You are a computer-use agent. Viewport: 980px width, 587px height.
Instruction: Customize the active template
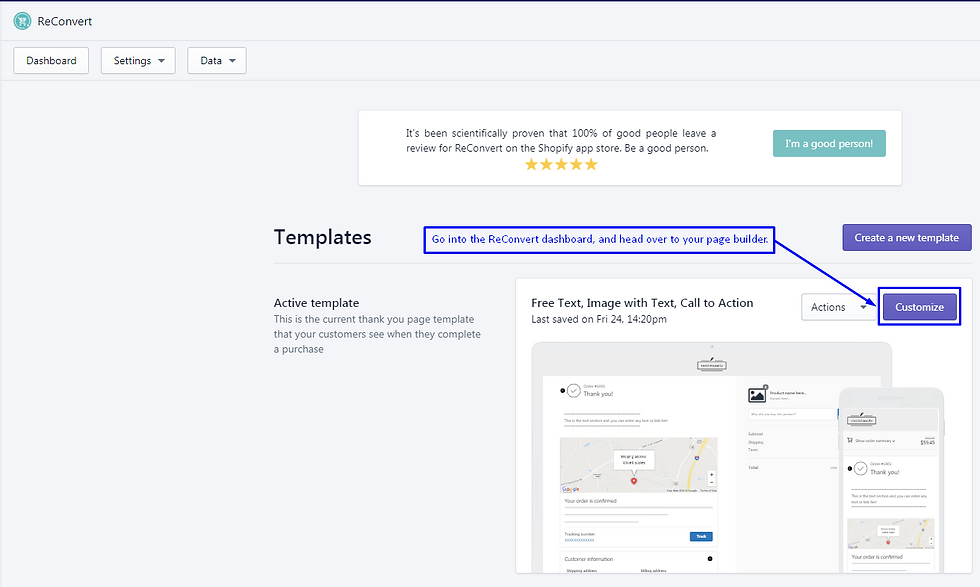919,307
